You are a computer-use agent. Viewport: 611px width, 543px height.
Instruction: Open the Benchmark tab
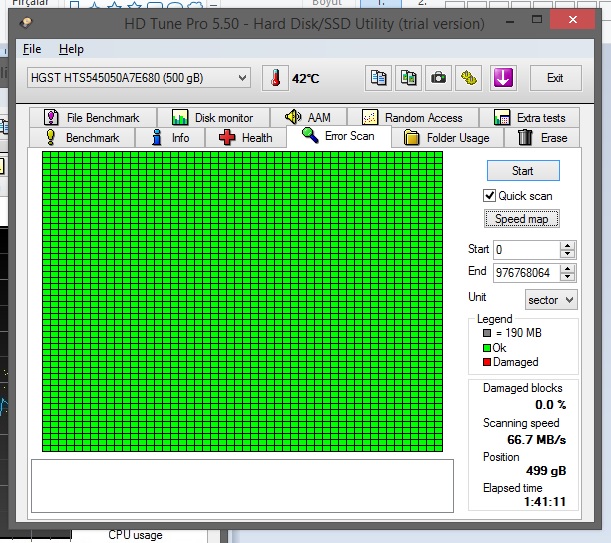[x=82, y=138]
